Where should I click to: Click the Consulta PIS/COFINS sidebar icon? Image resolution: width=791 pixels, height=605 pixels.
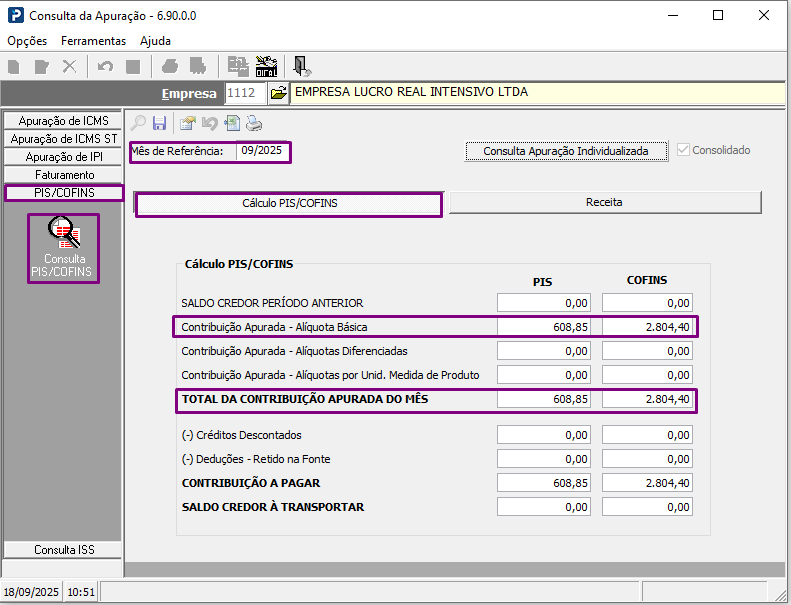(x=63, y=248)
